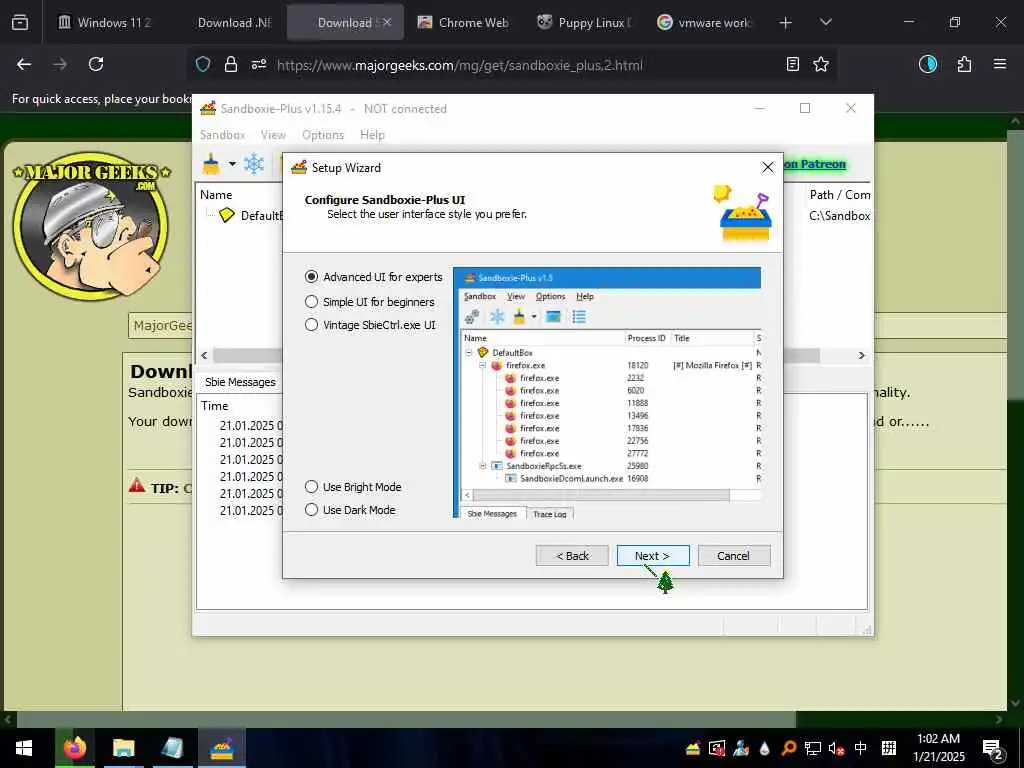Open the network status icon in the tray
Screen dimensions: 1024x768
[x=812, y=748]
